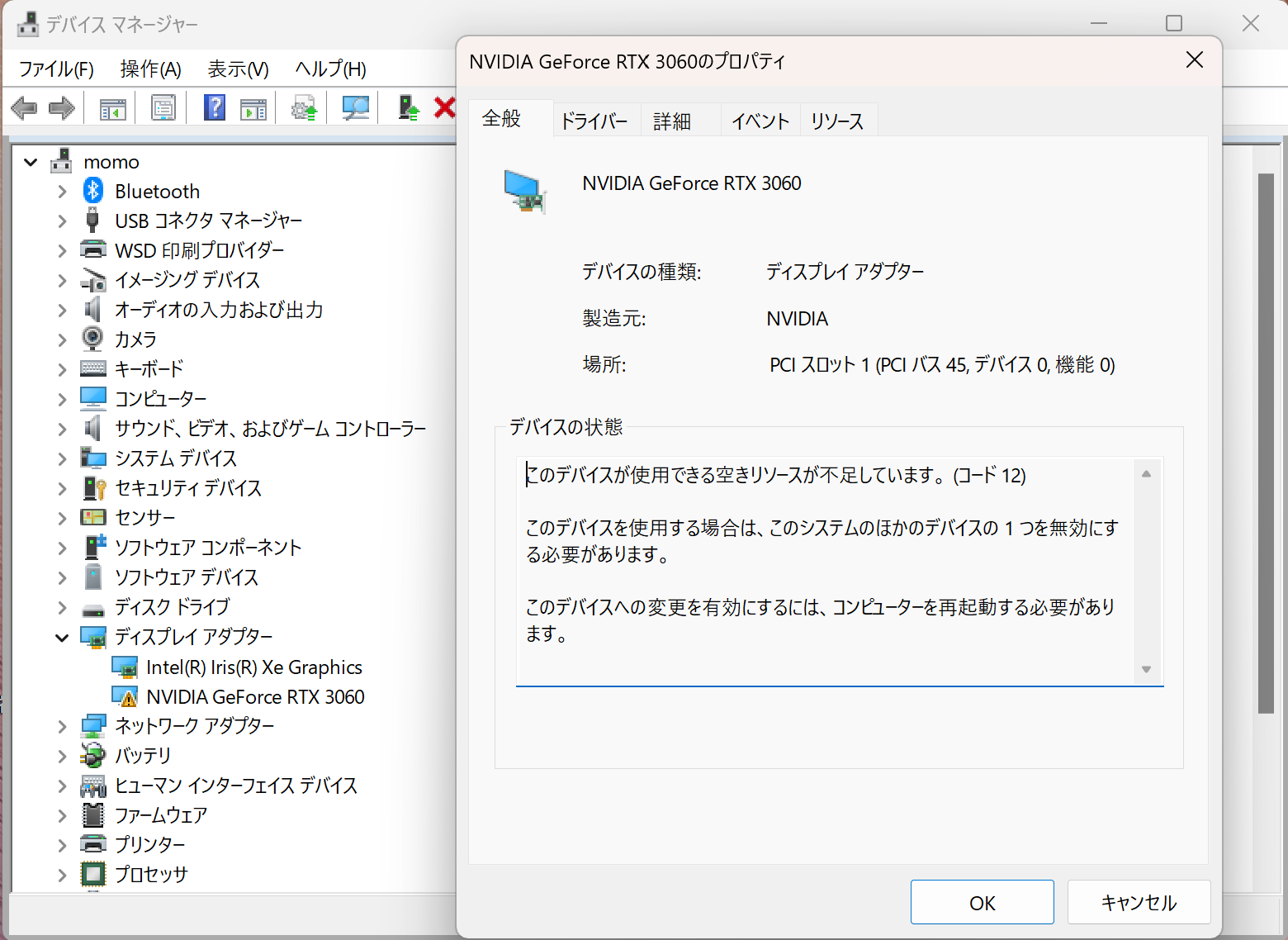
Task: Click the blue Help question mark icon
Action: (x=215, y=107)
